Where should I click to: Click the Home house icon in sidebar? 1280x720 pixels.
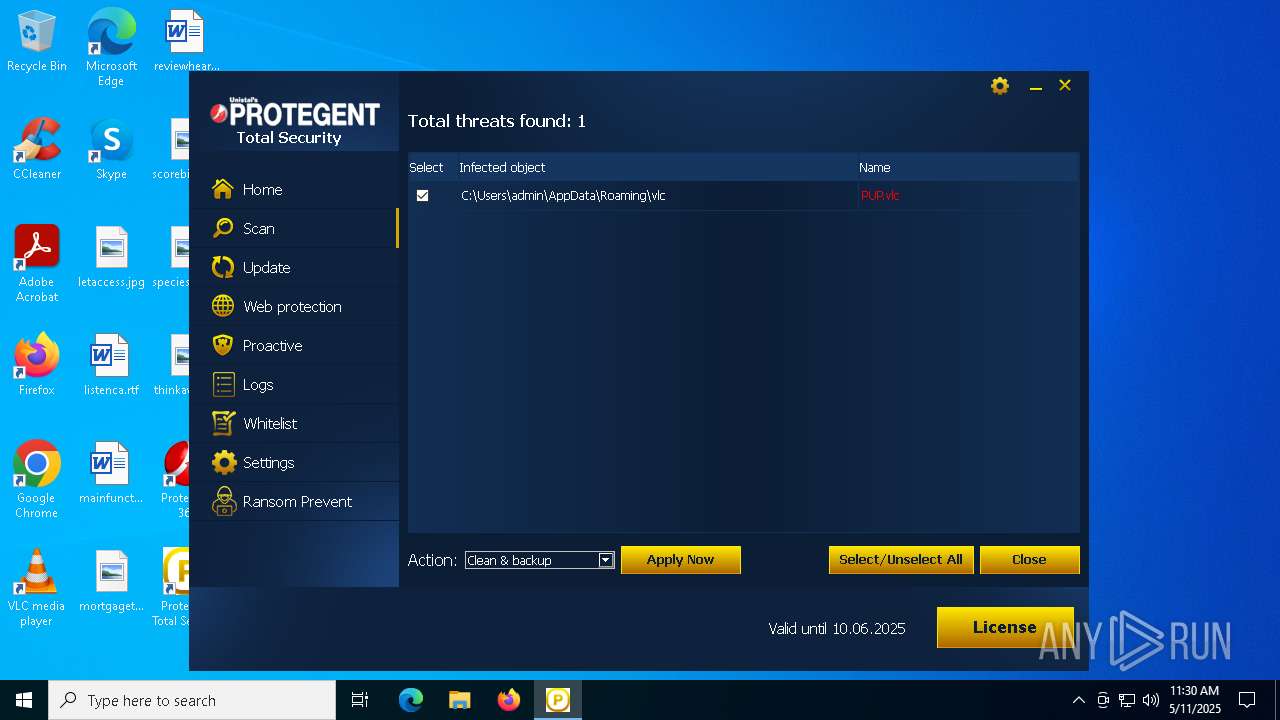223,189
